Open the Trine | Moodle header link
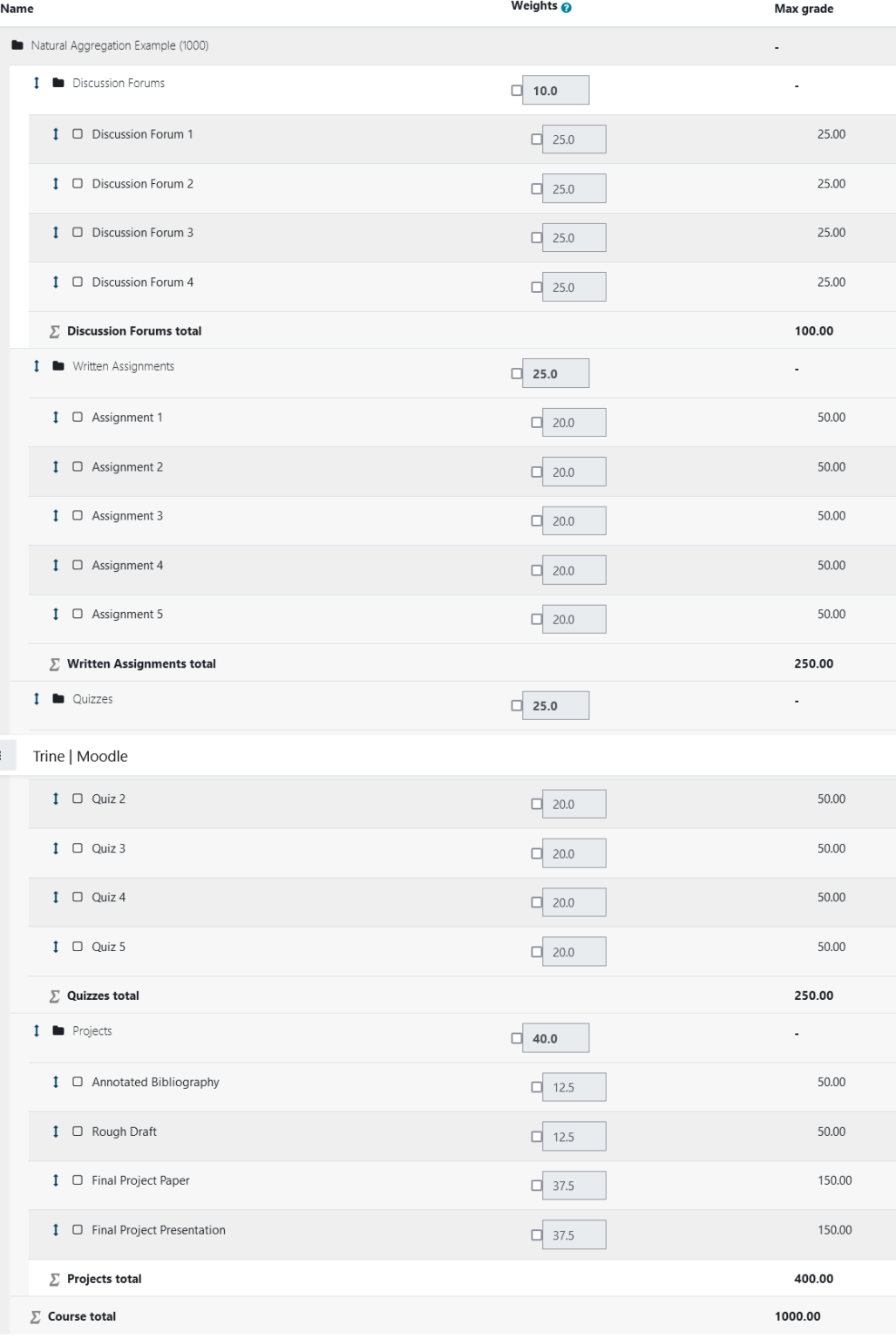The image size is (896, 1339). 79,756
